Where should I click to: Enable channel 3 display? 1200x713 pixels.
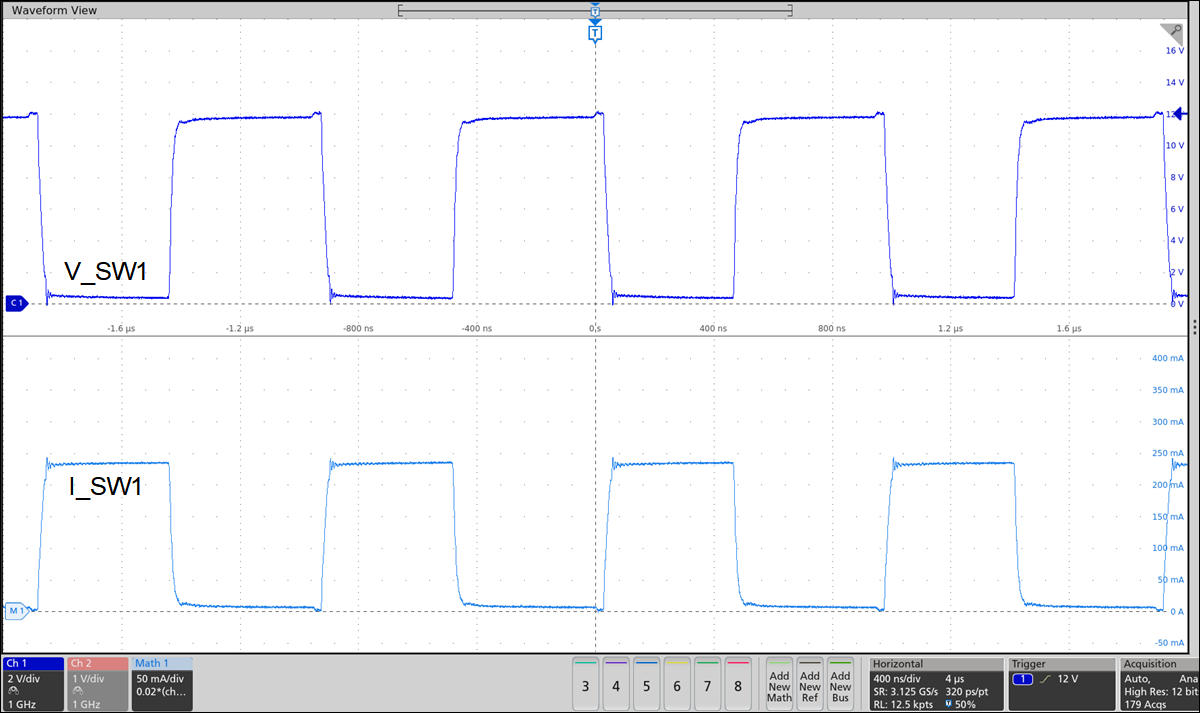[x=585, y=684]
